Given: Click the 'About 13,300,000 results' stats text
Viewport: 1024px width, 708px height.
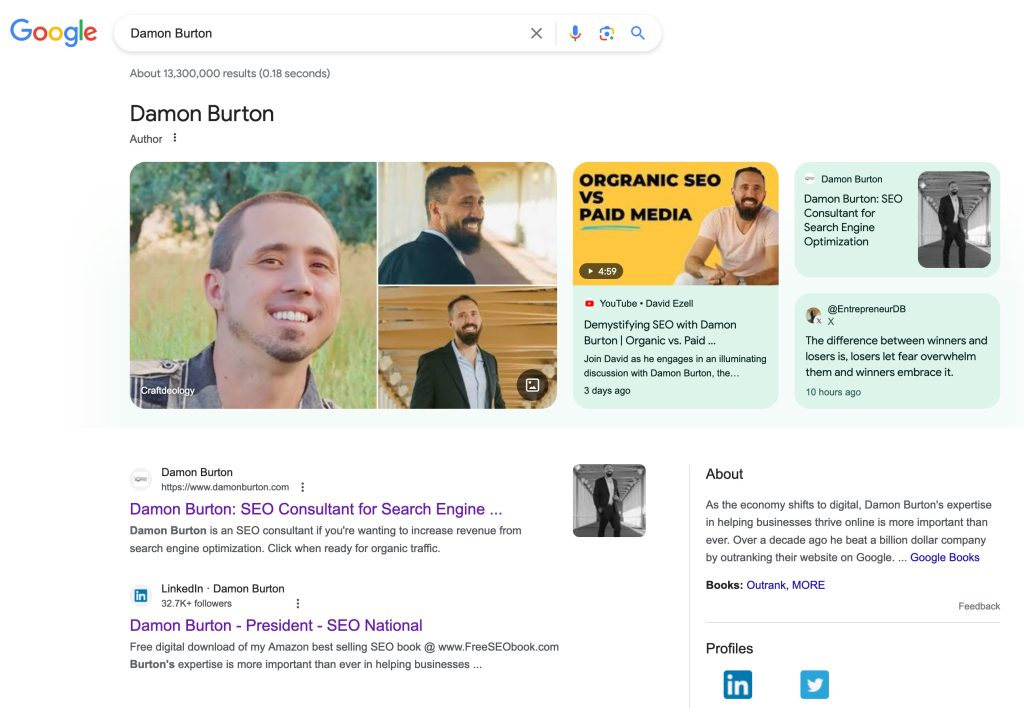Looking at the screenshot, I should click(230, 73).
